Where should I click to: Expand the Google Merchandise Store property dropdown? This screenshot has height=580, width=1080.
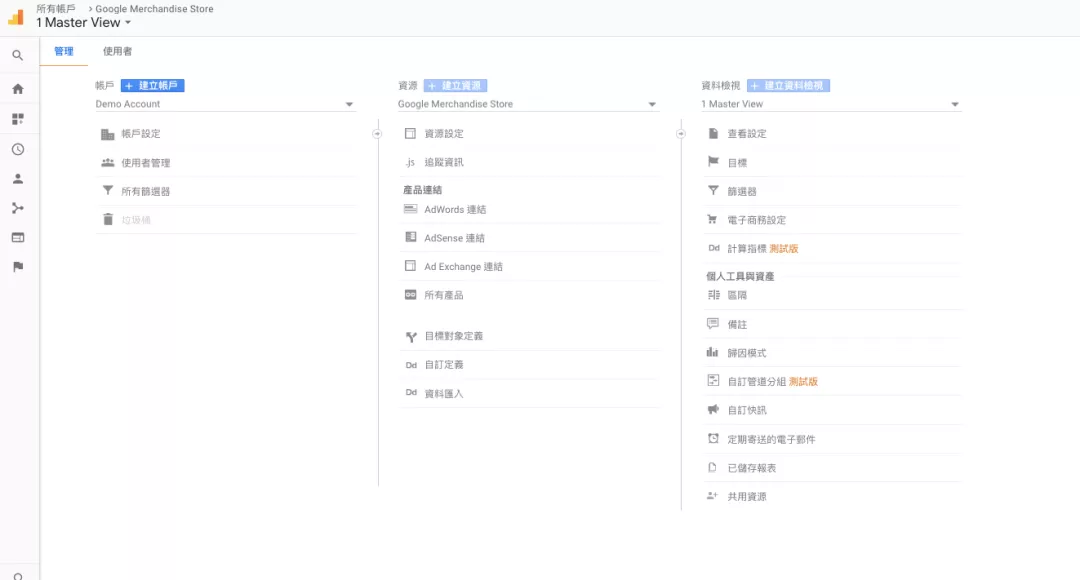528,104
